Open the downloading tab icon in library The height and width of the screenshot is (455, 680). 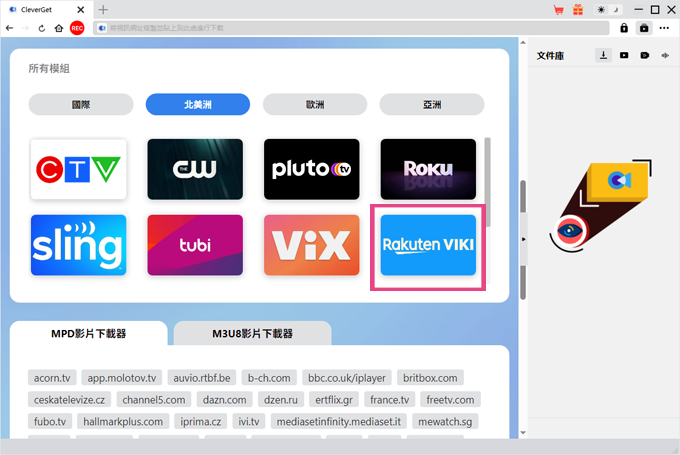(603, 55)
